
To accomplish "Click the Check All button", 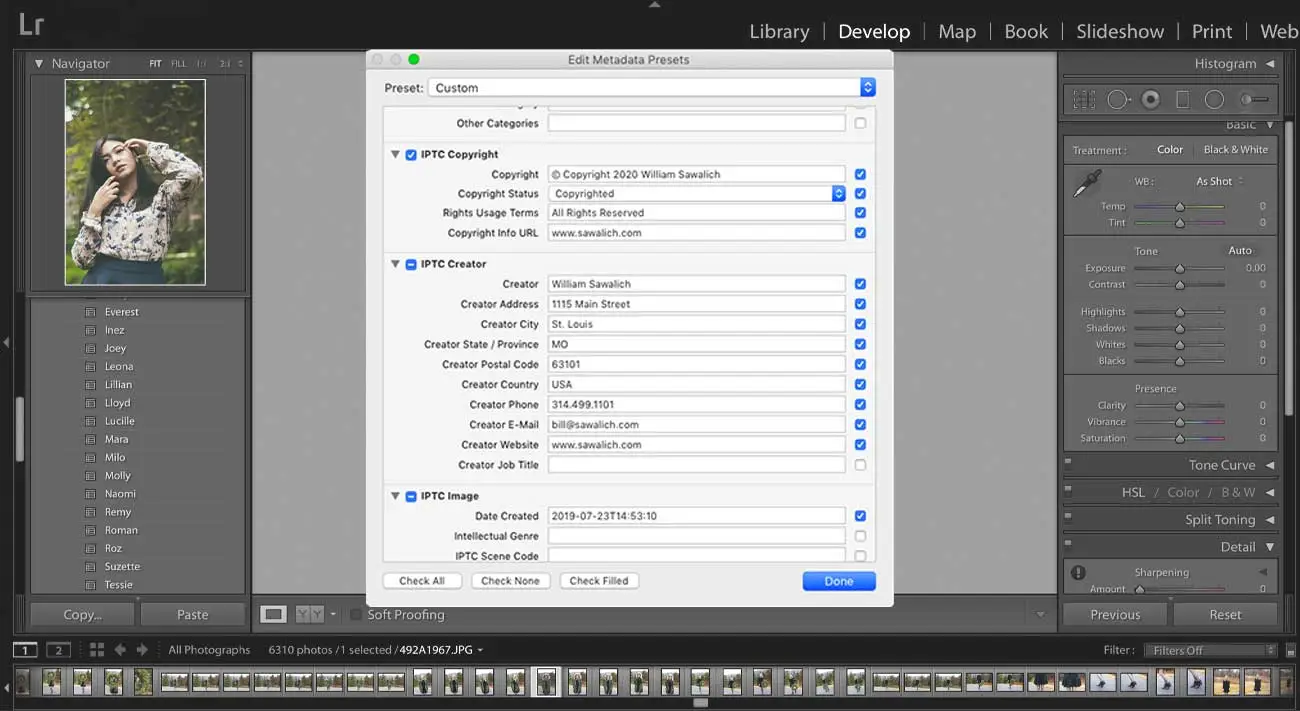I will 422,580.
